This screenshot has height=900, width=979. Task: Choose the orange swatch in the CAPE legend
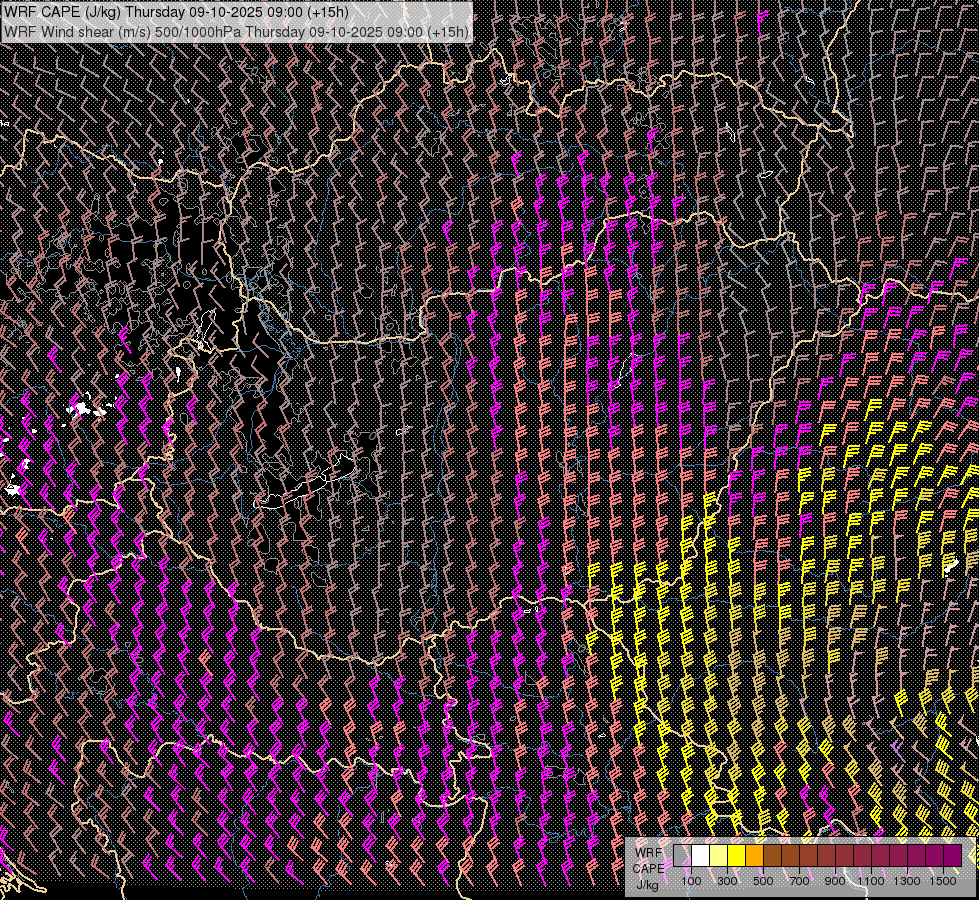755,856
